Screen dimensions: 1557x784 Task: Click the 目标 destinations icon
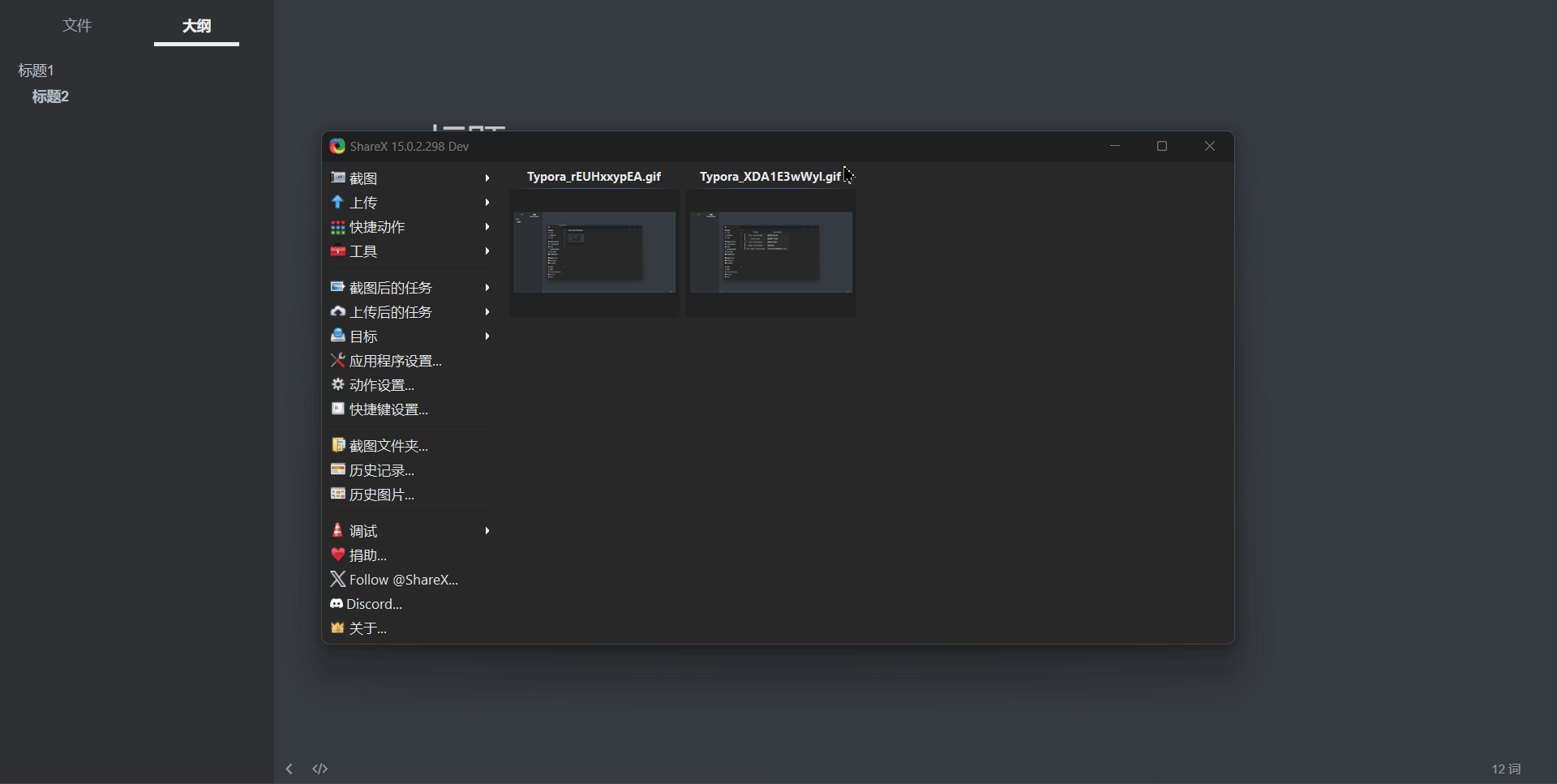[x=338, y=336]
